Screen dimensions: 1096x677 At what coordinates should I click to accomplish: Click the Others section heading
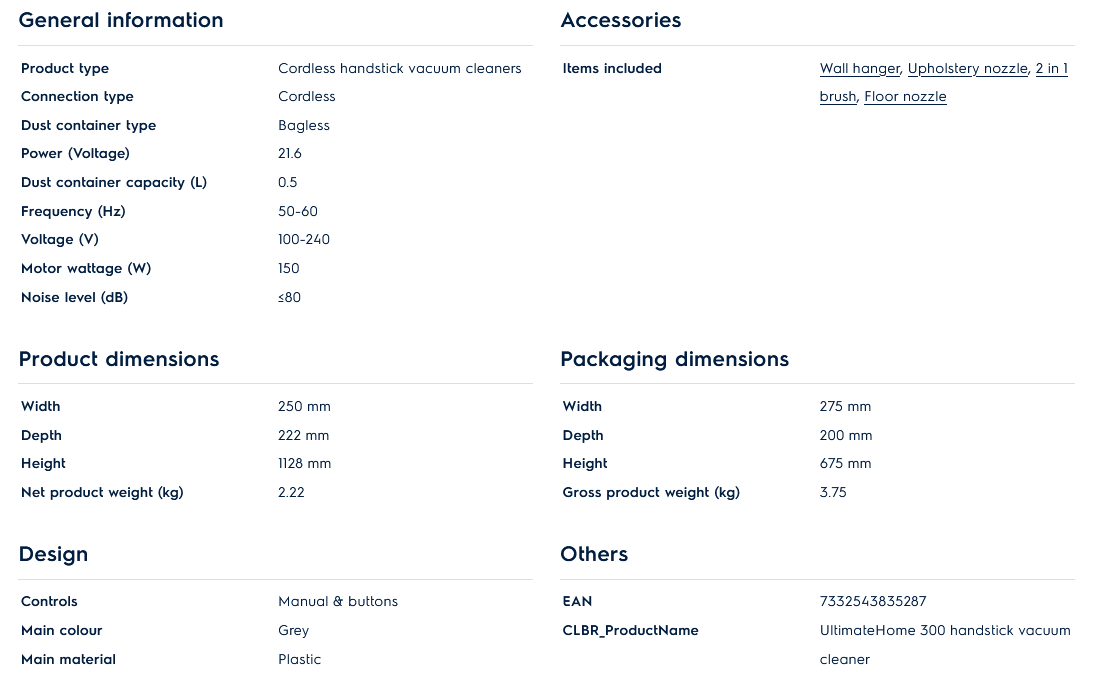(594, 554)
